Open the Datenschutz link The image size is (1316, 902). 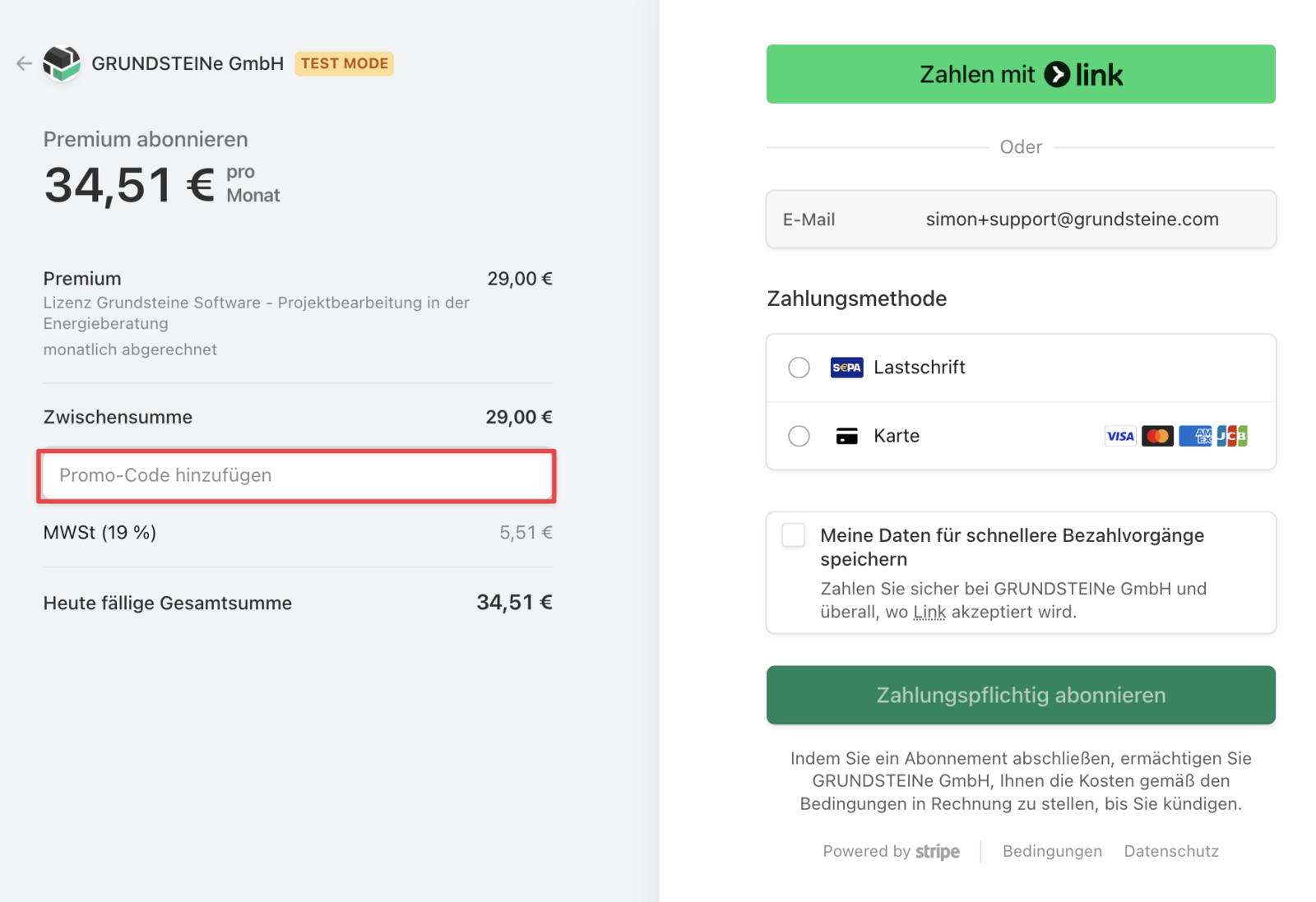(x=1171, y=851)
